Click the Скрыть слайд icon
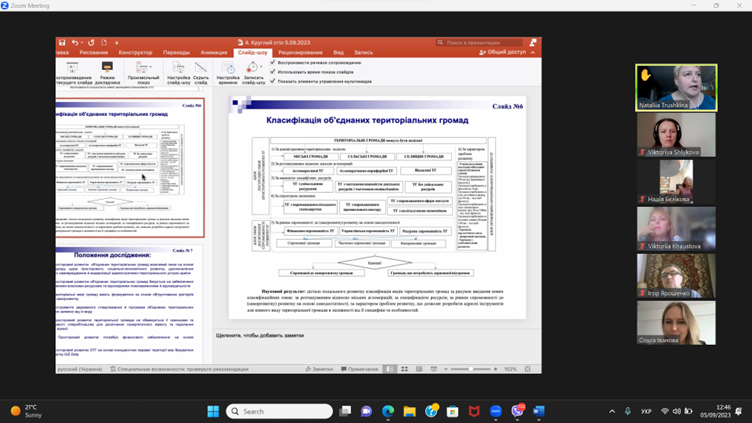The image size is (752, 423). coord(201,69)
